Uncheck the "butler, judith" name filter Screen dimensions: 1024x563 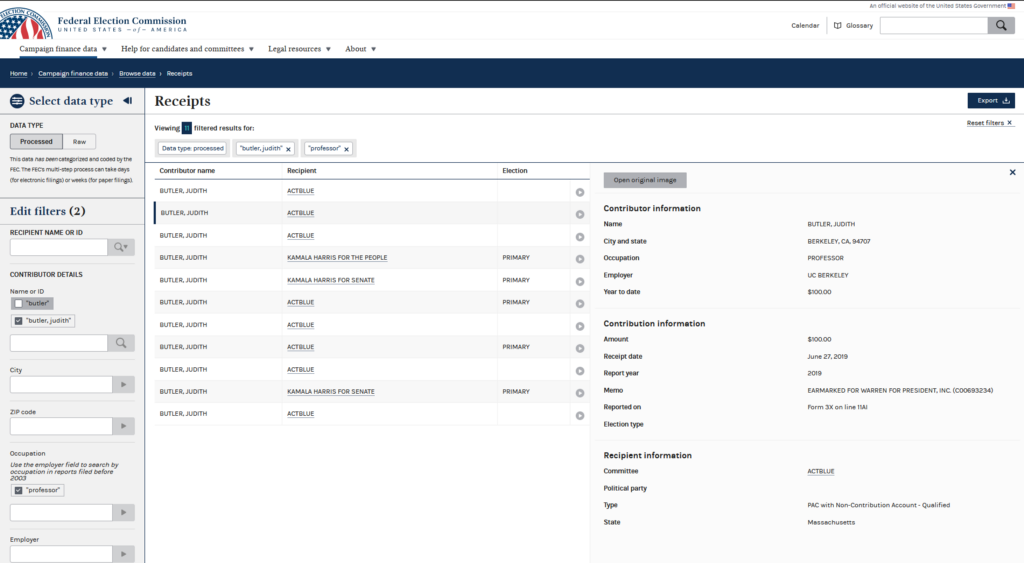(18, 321)
